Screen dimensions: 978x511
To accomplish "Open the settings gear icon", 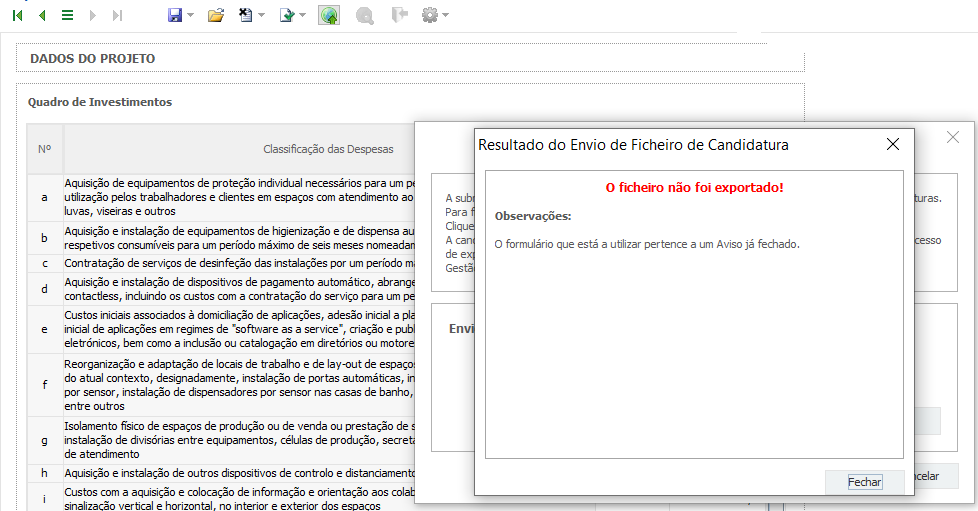I will tap(430, 15).
